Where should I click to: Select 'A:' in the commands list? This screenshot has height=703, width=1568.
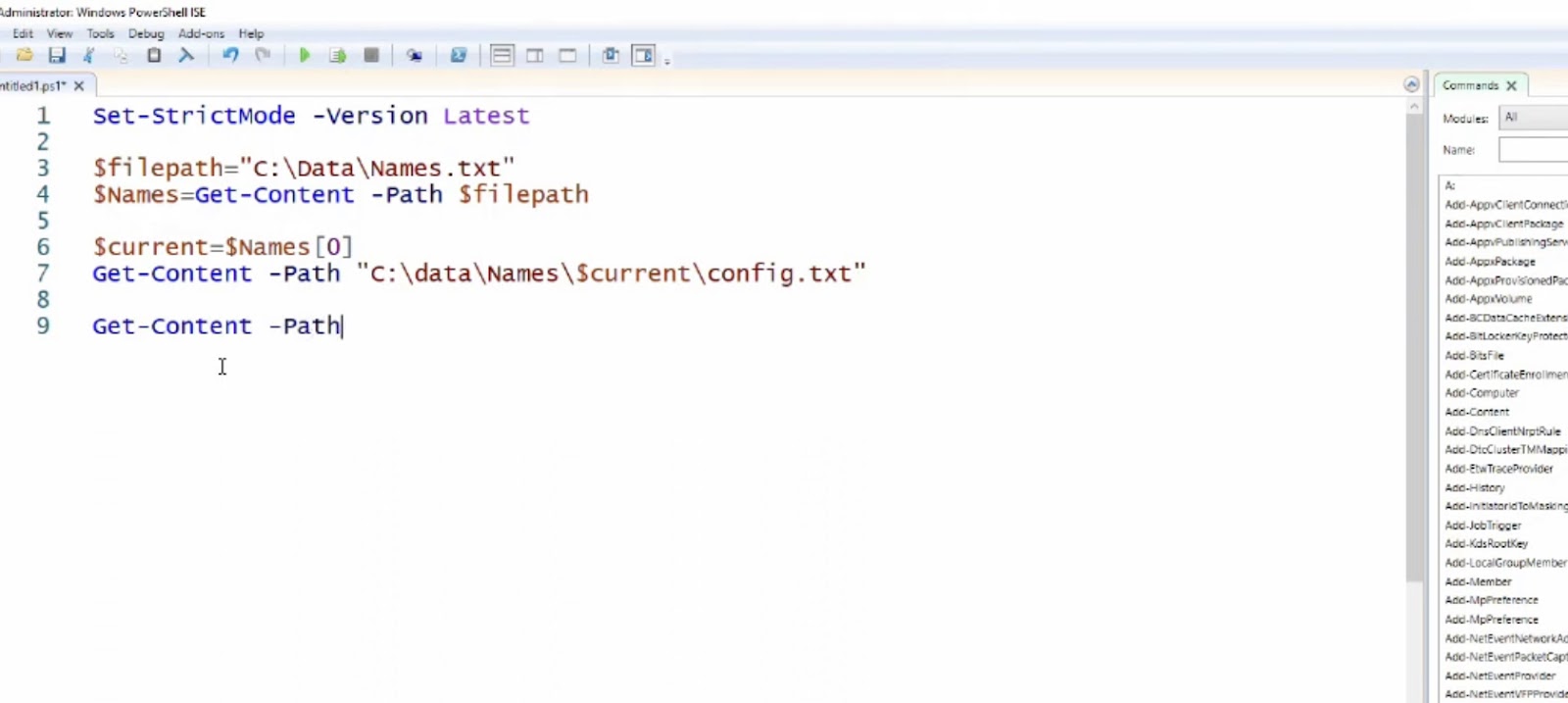click(x=1450, y=185)
